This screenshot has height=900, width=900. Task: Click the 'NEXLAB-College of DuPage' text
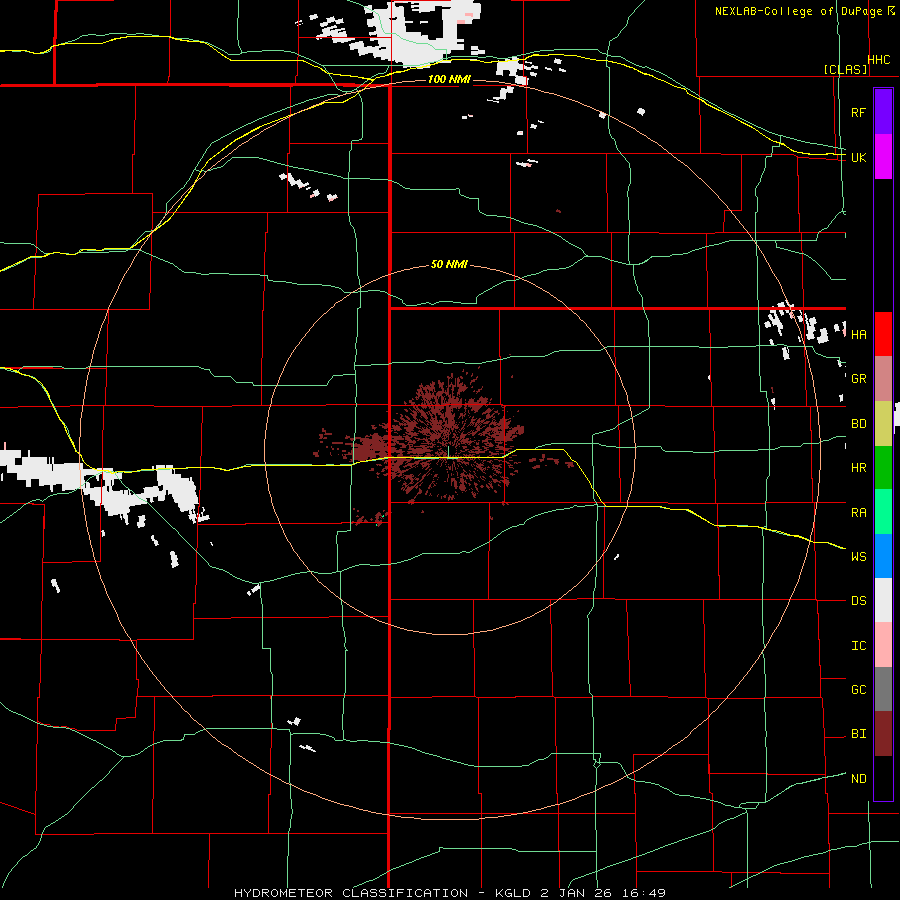pyautogui.click(x=798, y=11)
